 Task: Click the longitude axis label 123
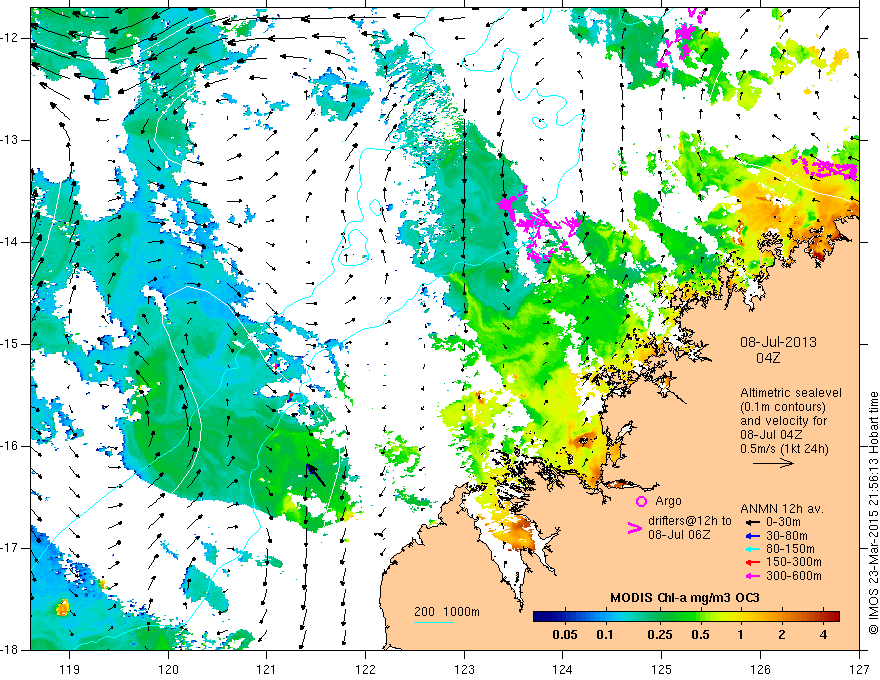(464, 670)
